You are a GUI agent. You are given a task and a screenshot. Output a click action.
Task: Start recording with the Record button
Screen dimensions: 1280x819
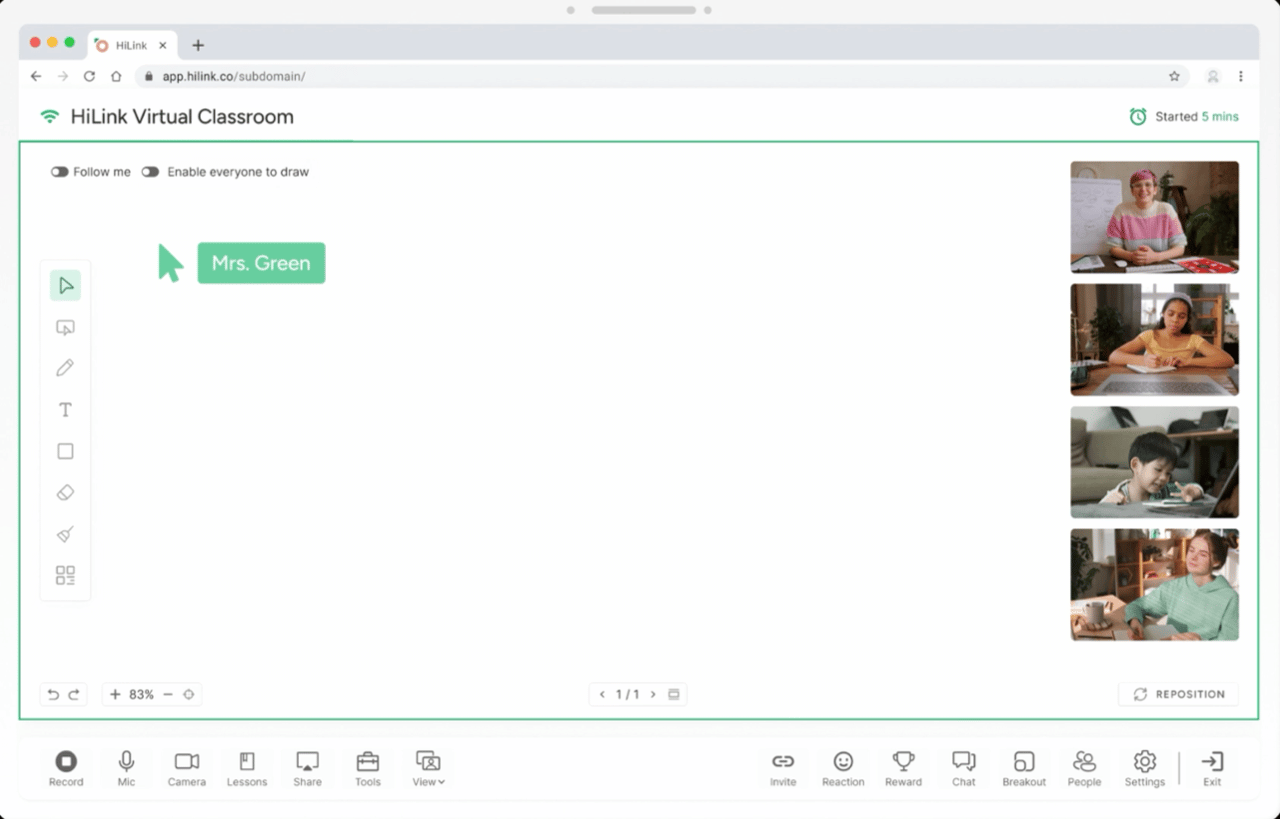click(x=66, y=769)
